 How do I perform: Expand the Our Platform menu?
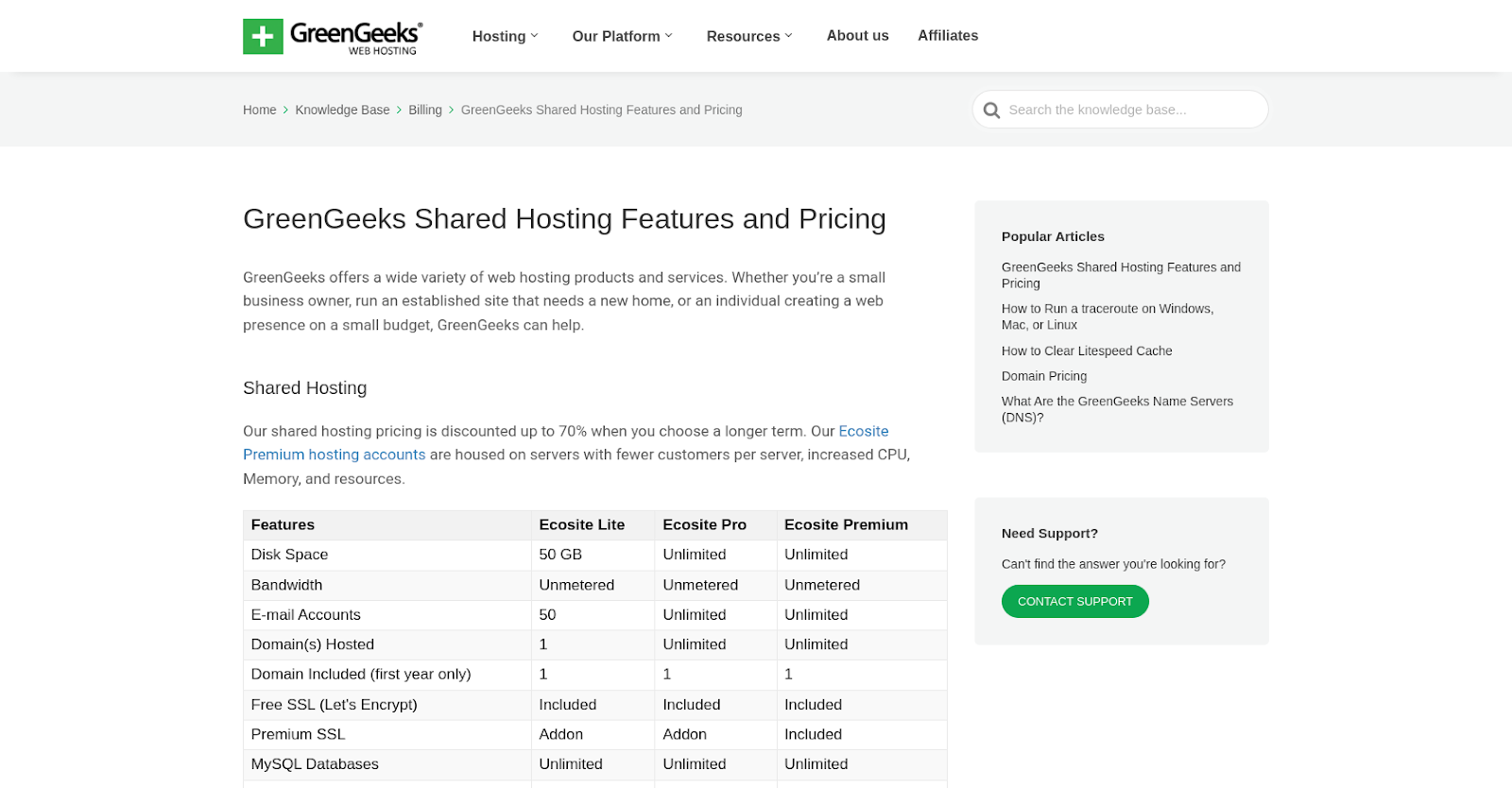point(622,36)
